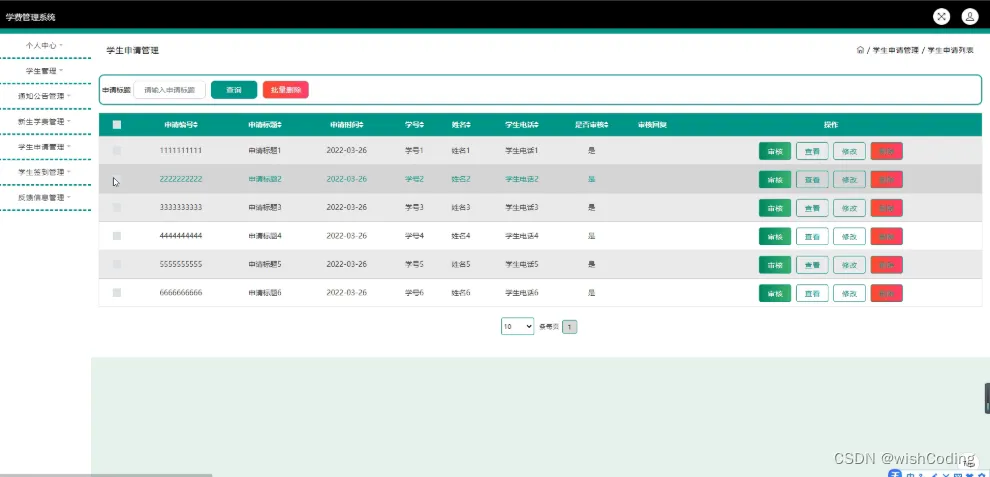Click 删除 button for row 2222222222
Screen dimensions: 990x477
coord(886,179)
